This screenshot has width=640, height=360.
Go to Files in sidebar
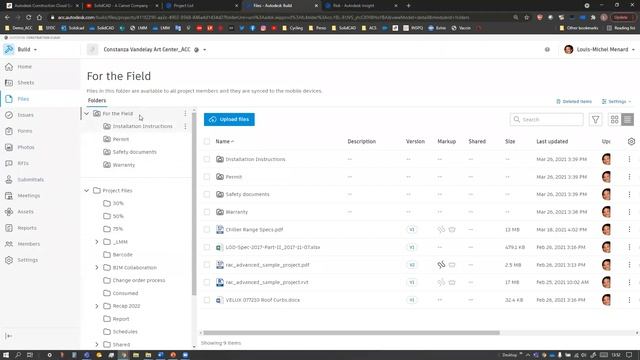[x=23, y=99]
